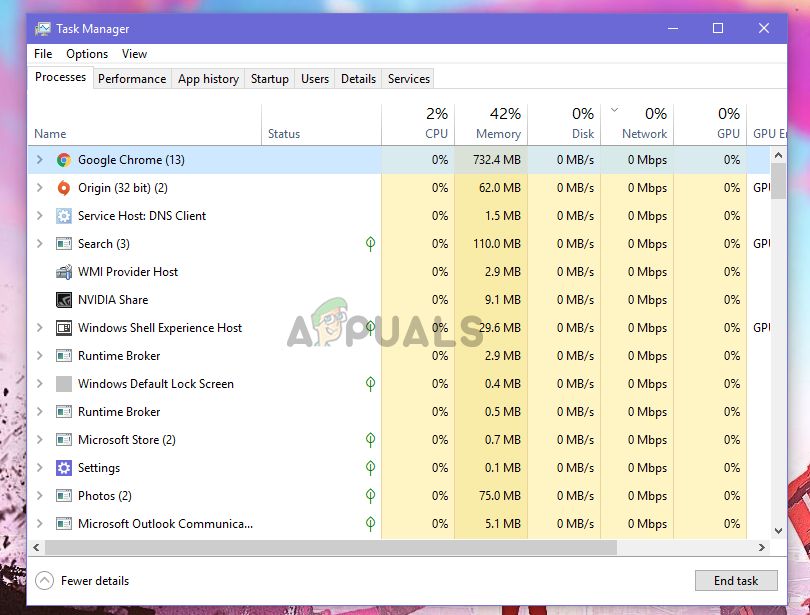The height and width of the screenshot is (615, 810).
Task: Click the 75.0 MB memory value for Photos
Action: click(500, 496)
